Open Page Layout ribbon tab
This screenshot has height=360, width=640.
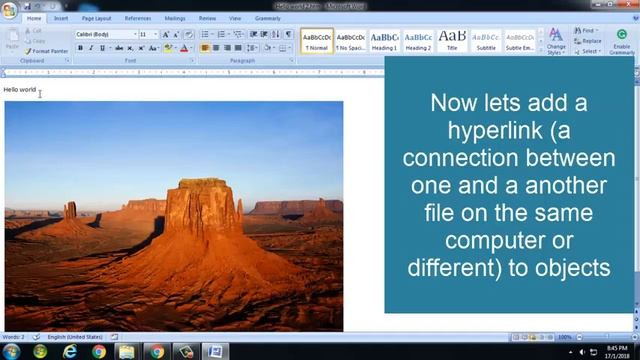pos(96,18)
